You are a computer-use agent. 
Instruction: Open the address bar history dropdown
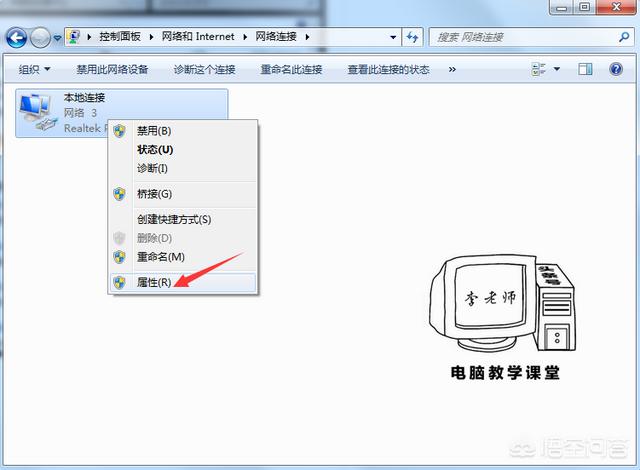tap(393, 38)
